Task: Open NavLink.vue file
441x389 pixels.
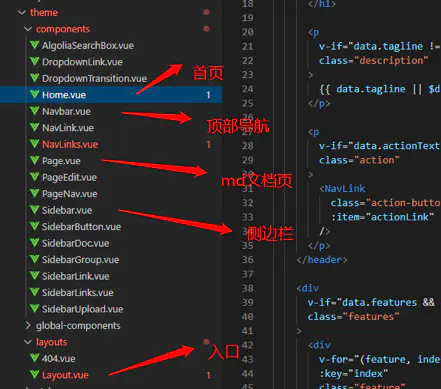Action: [68, 128]
